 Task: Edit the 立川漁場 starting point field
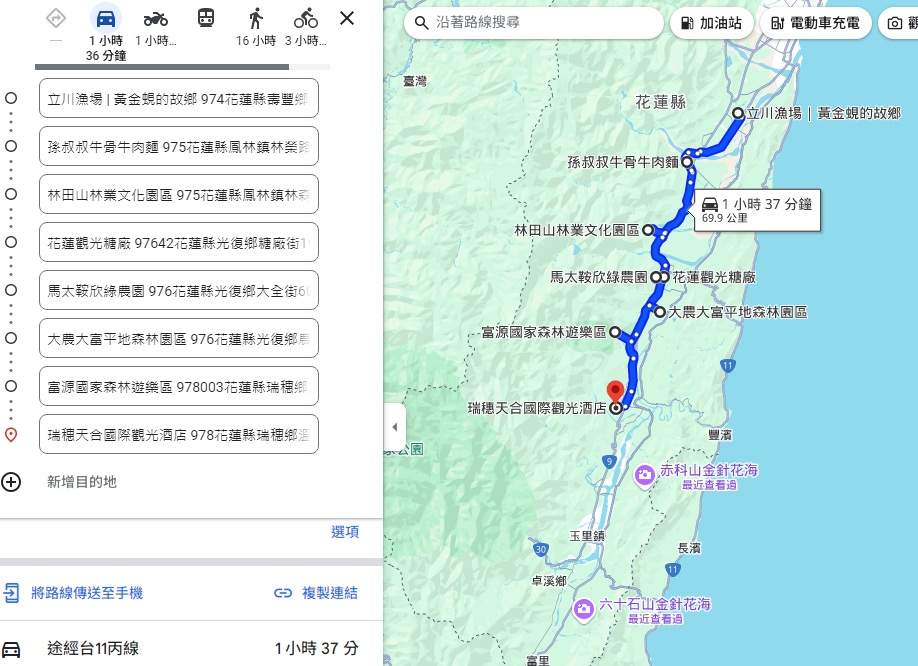click(179, 98)
